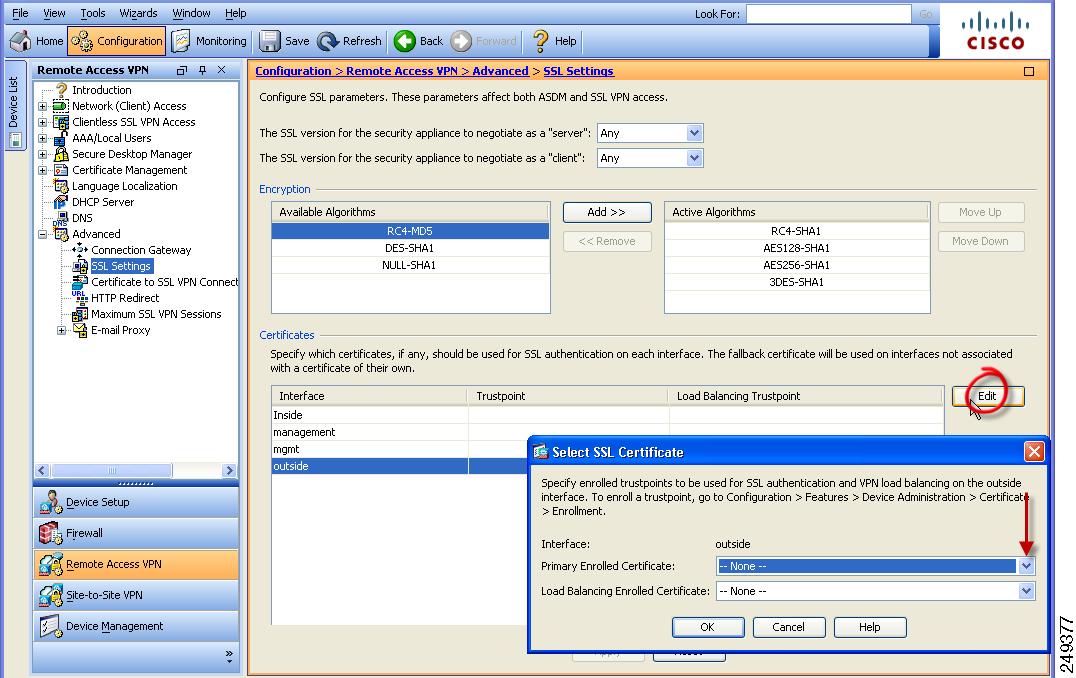1076x678 pixels.
Task: Click the Maximum SSL VPN Sessions icon
Action: pos(80,314)
